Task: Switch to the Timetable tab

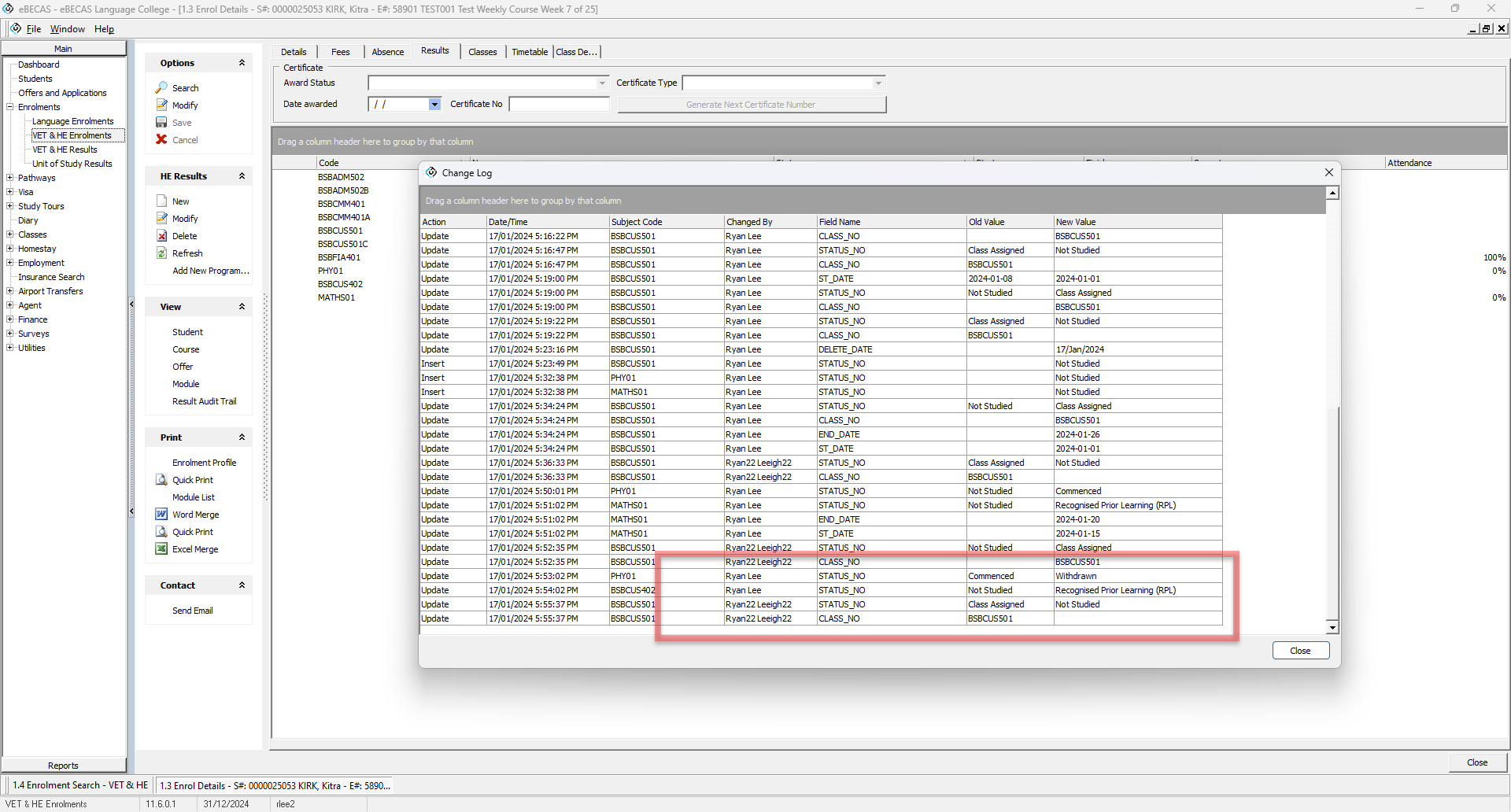Action: pyautogui.click(x=530, y=52)
